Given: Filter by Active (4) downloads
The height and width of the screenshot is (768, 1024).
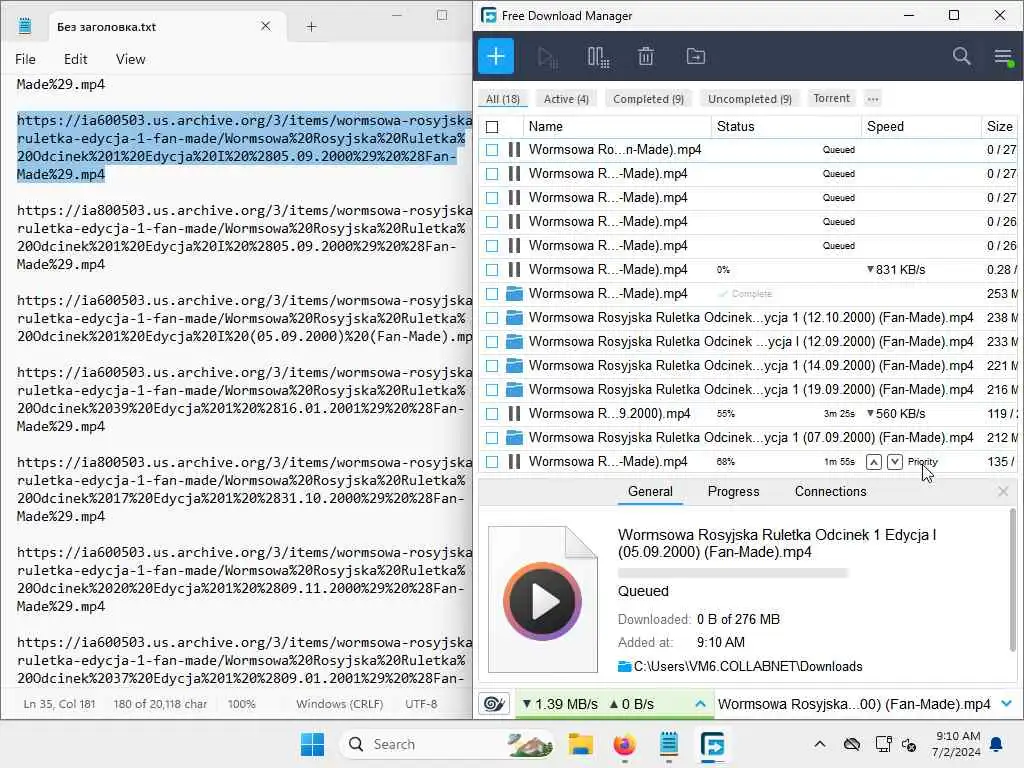Looking at the screenshot, I should pyautogui.click(x=566, y=99).
